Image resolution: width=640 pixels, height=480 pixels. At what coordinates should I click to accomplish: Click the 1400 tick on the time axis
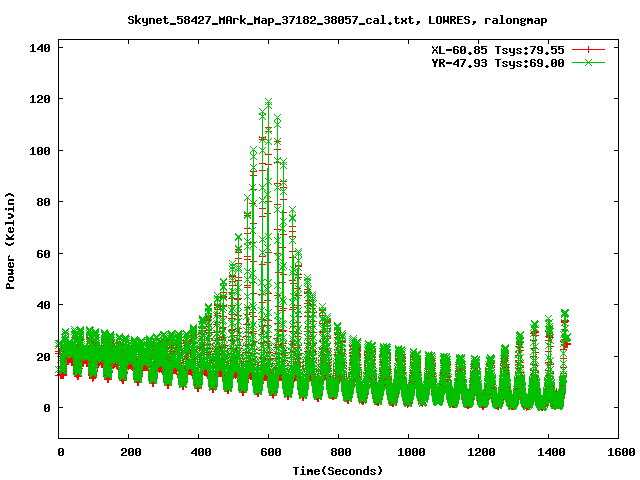coord(549,452)
